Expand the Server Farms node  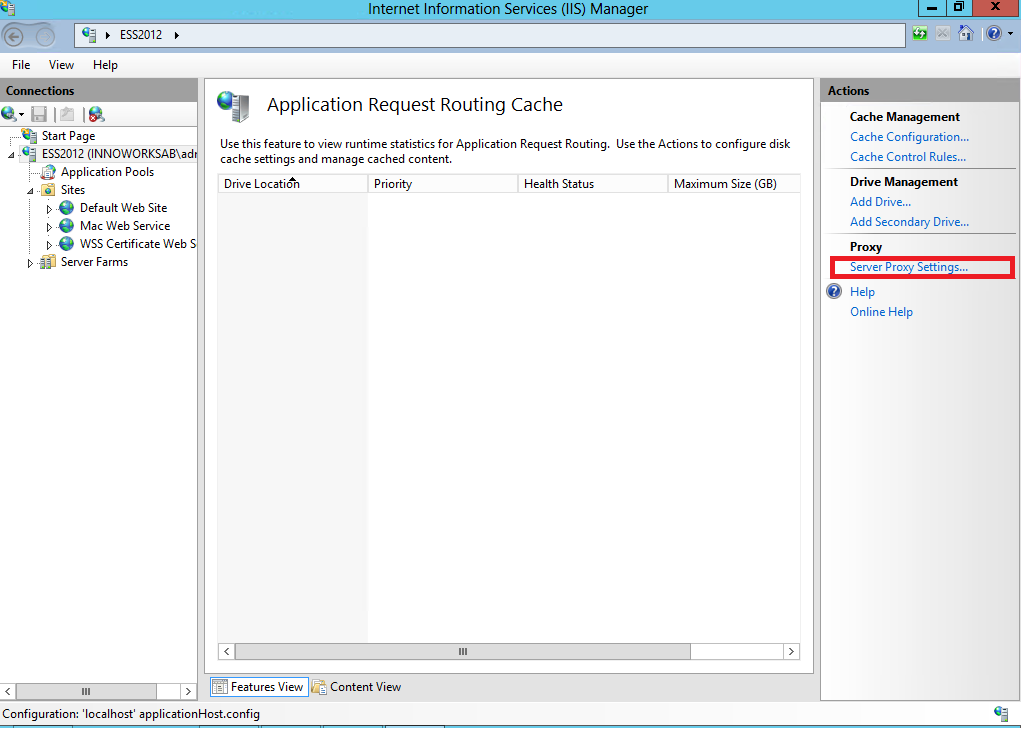click(30, 264)
